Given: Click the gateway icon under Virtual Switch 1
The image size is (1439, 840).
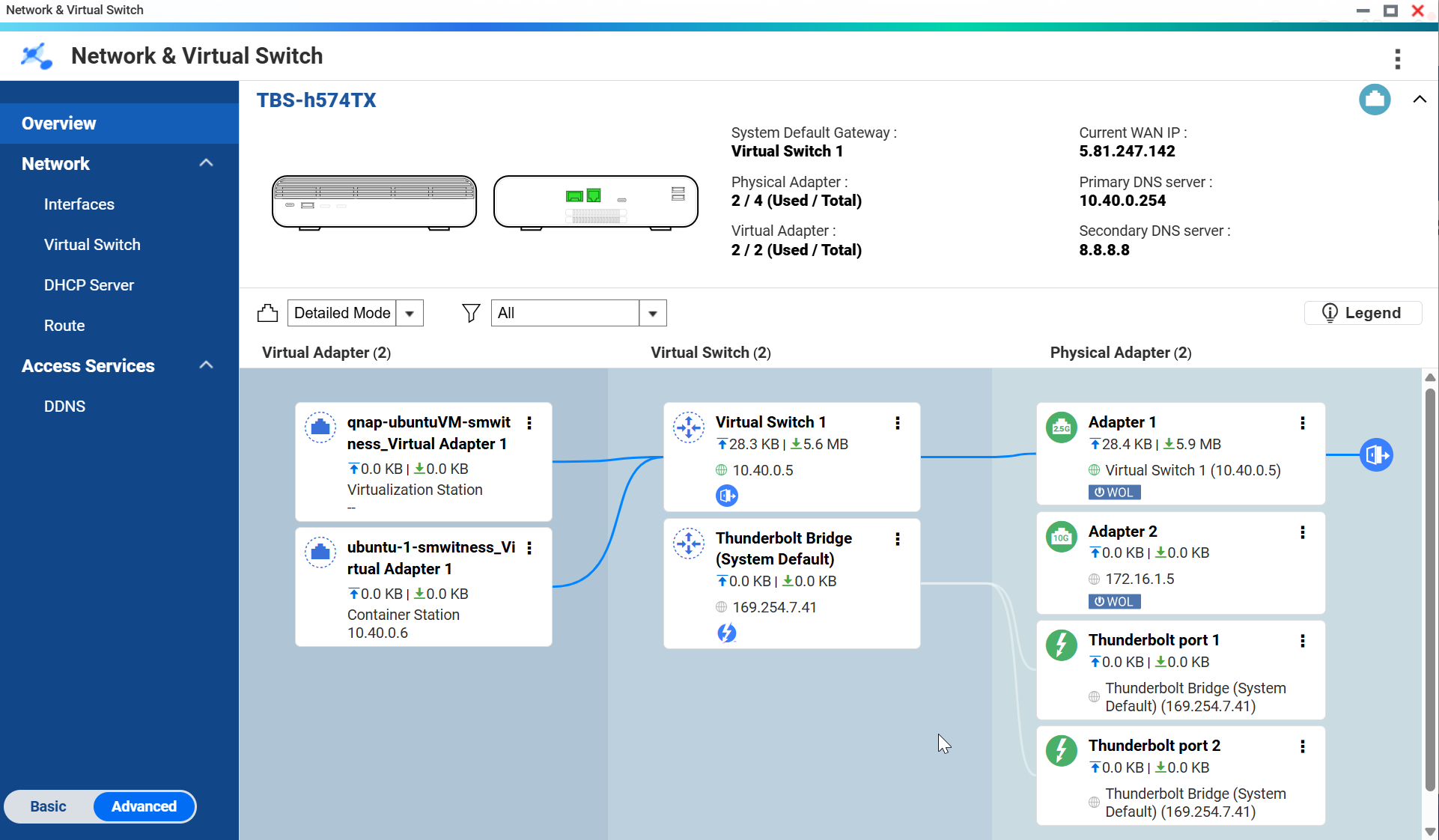Looking at the screenshot, I should click(727, 496).
